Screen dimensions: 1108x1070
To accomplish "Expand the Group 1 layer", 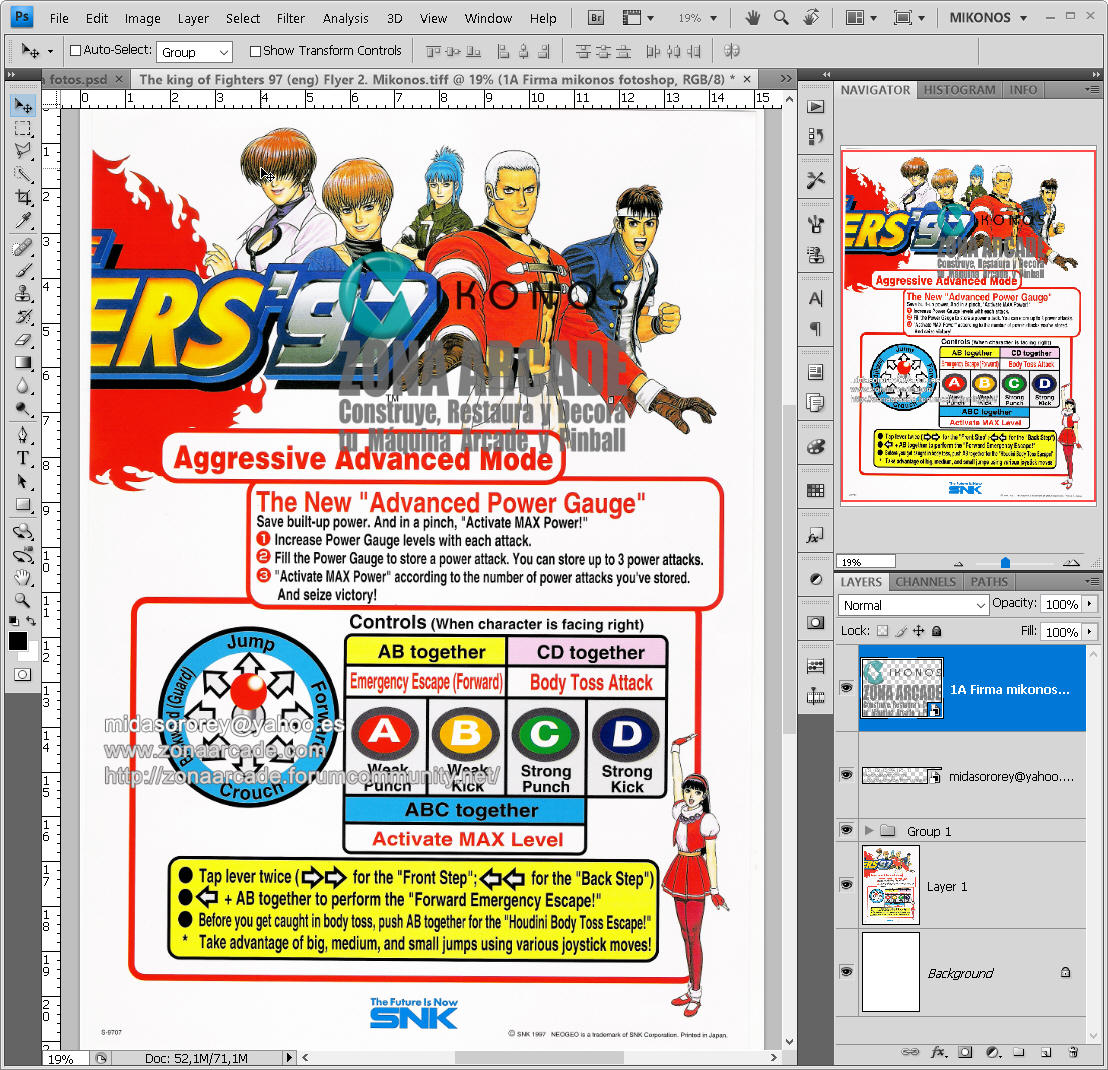I will click(868, 829).
